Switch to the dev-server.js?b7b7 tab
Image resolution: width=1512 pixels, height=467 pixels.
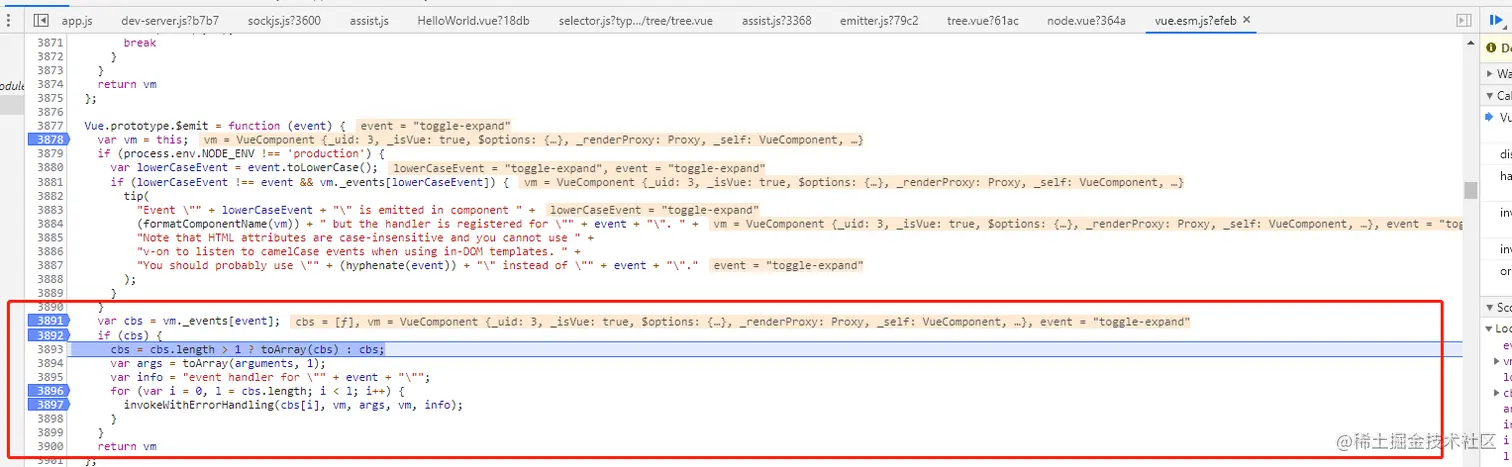coord(169,20)
